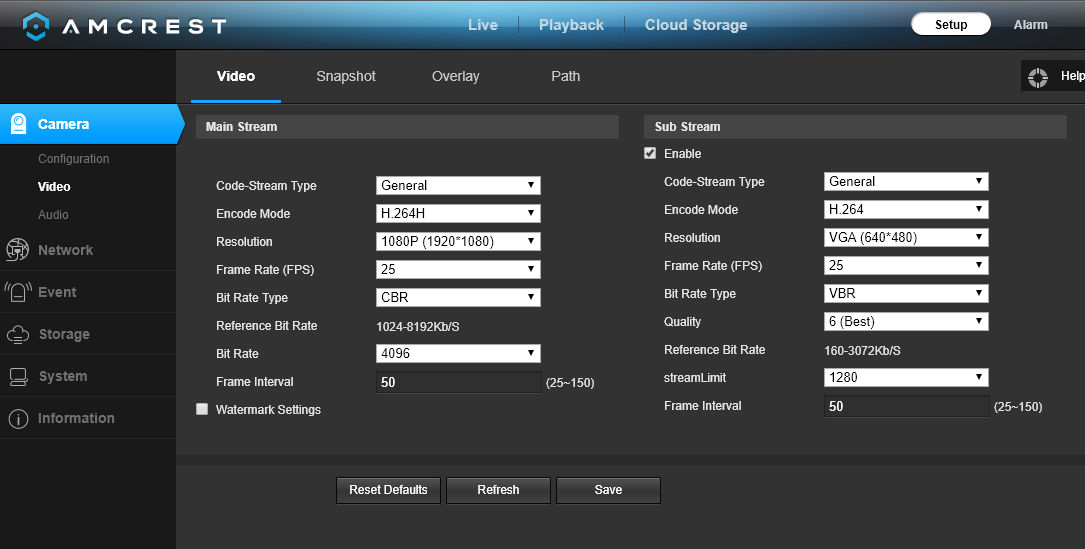Open Sub Stream Encode Mode H.264 dropdown
Image resolution: width=1085 pixels, height=549 pixels.
906,209
